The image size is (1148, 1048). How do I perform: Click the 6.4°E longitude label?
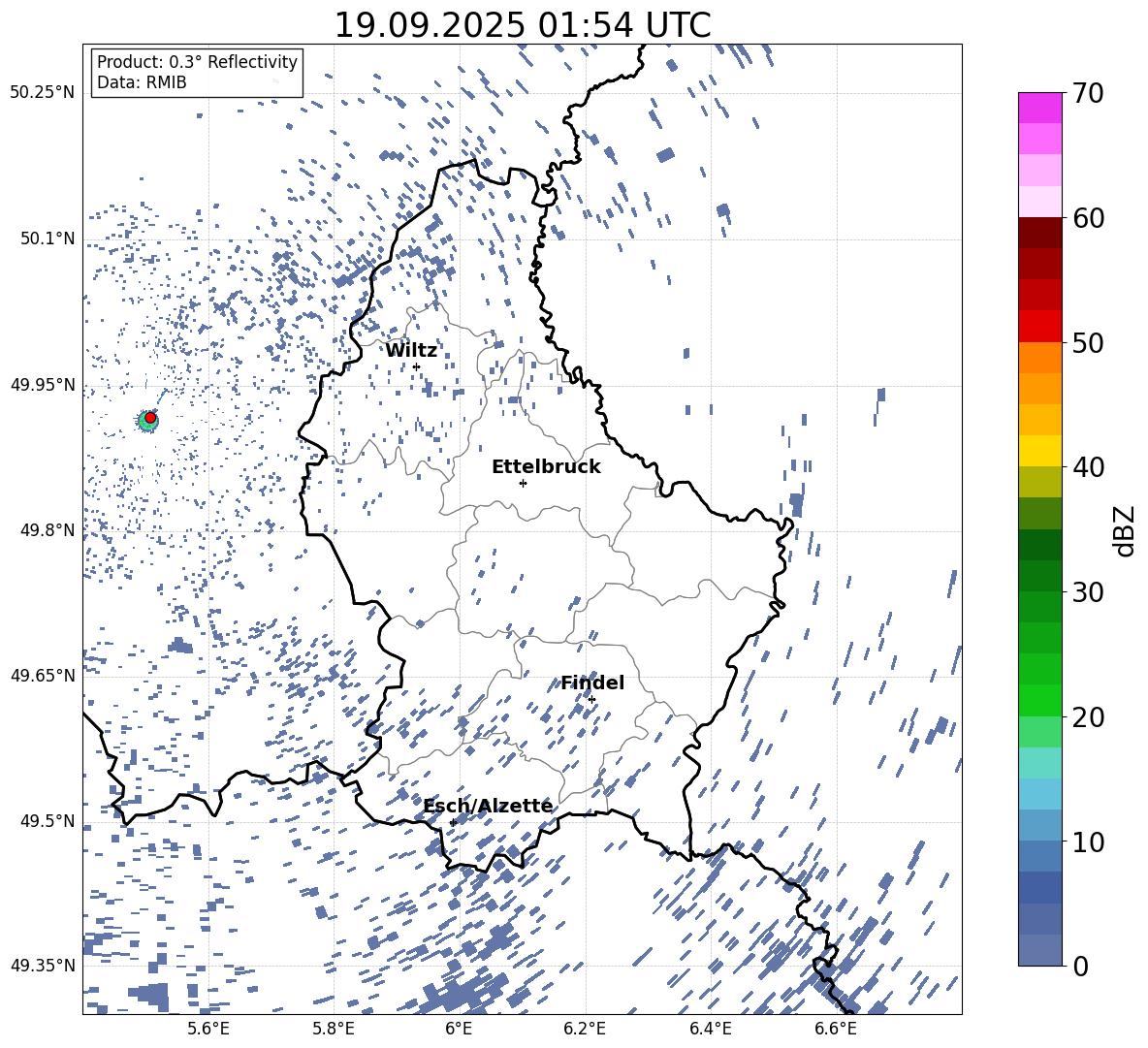pyautogui.click(x=710, y=1029)
